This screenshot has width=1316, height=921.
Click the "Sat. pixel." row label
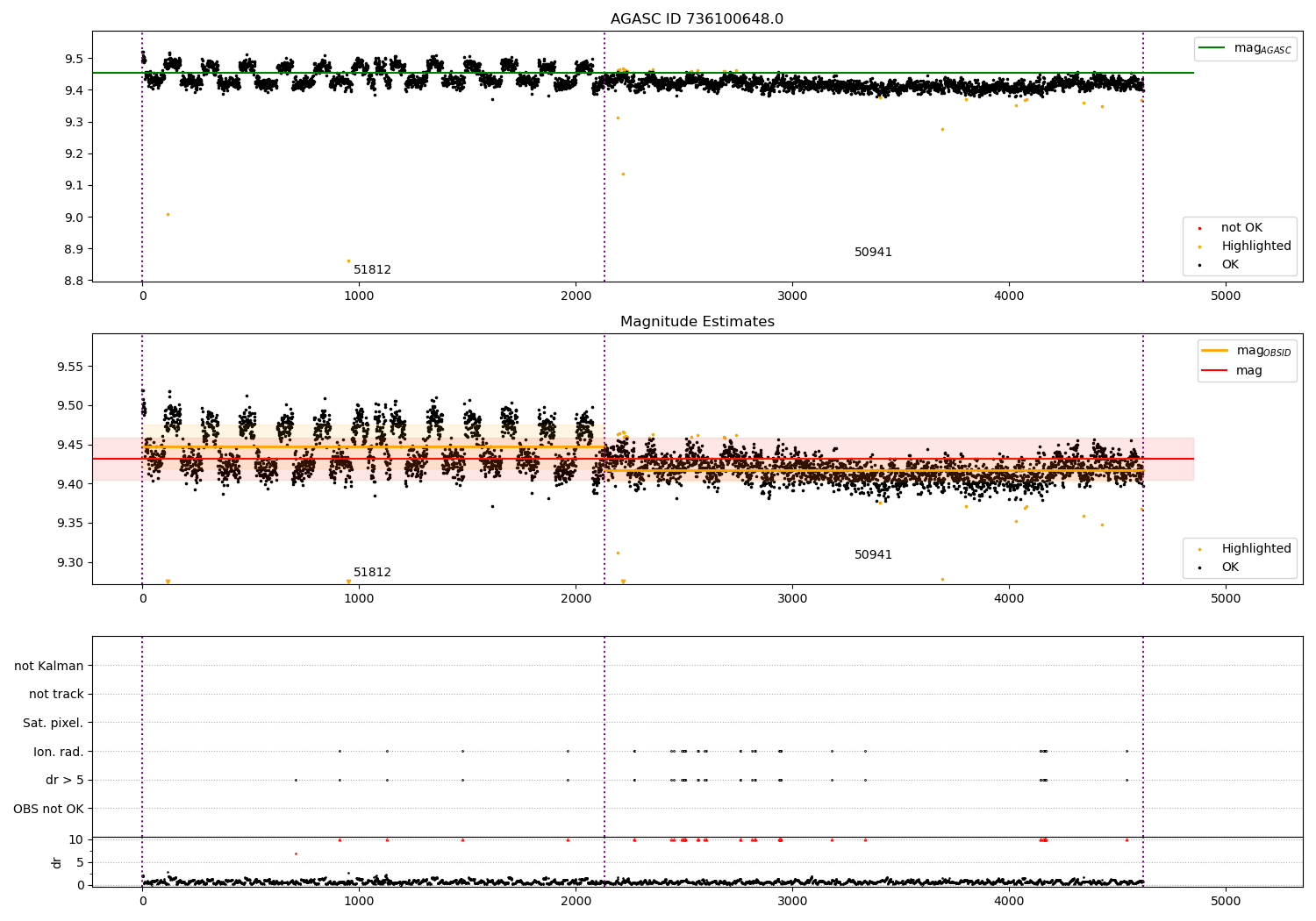point(54,724)
